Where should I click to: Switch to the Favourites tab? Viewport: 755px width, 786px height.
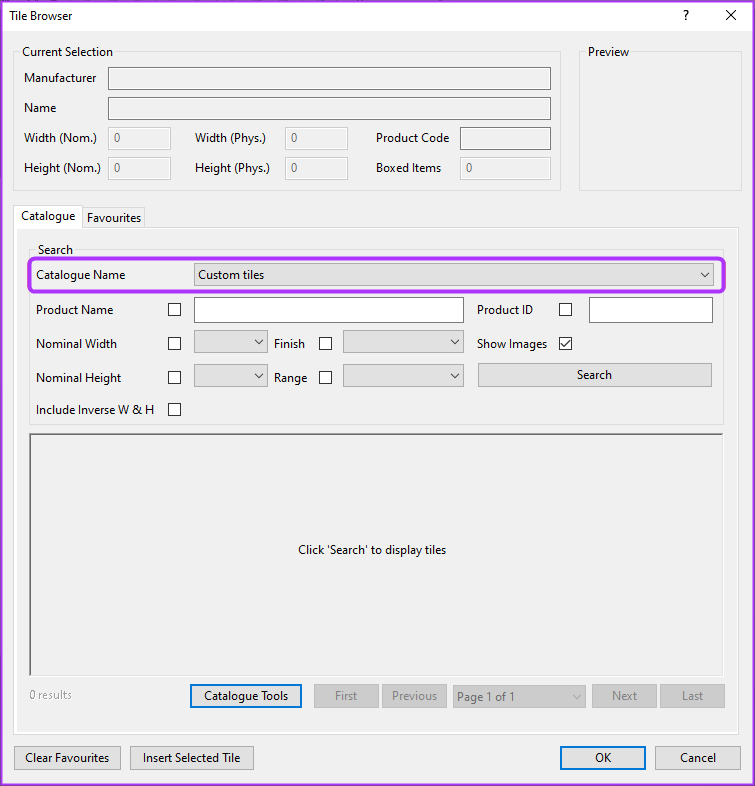(114, 217)
